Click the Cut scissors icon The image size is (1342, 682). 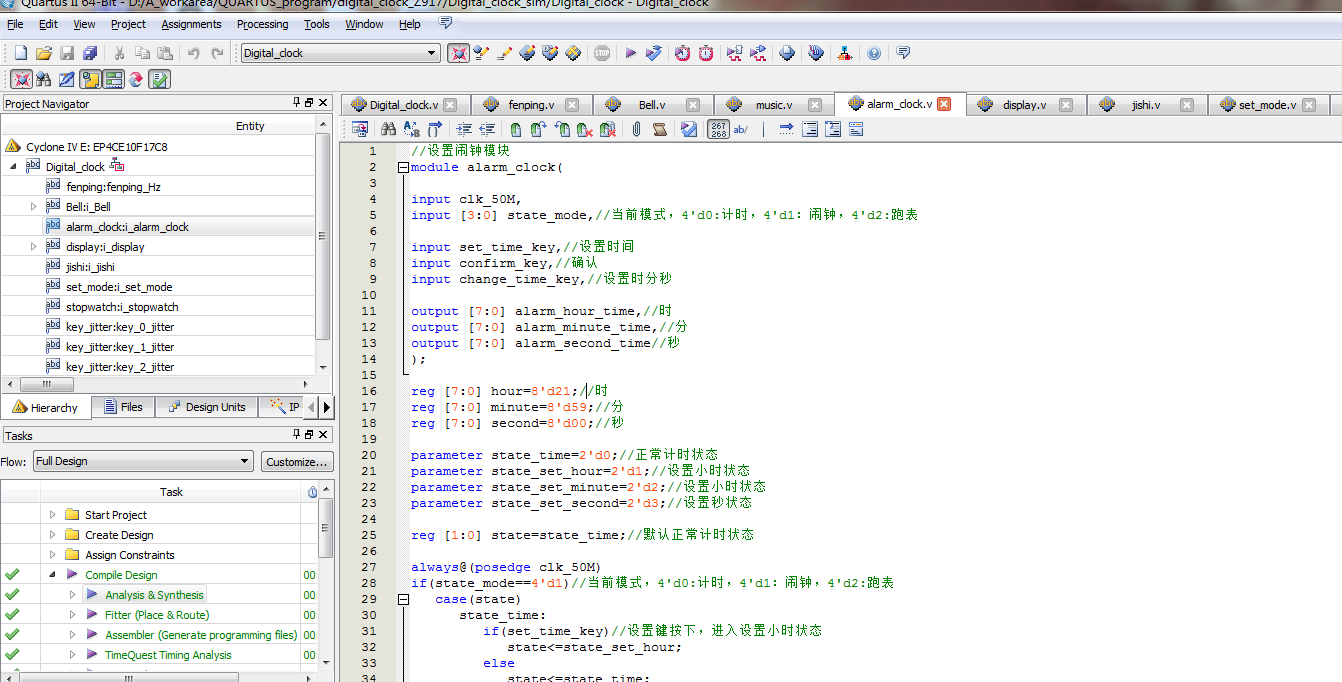118,53
